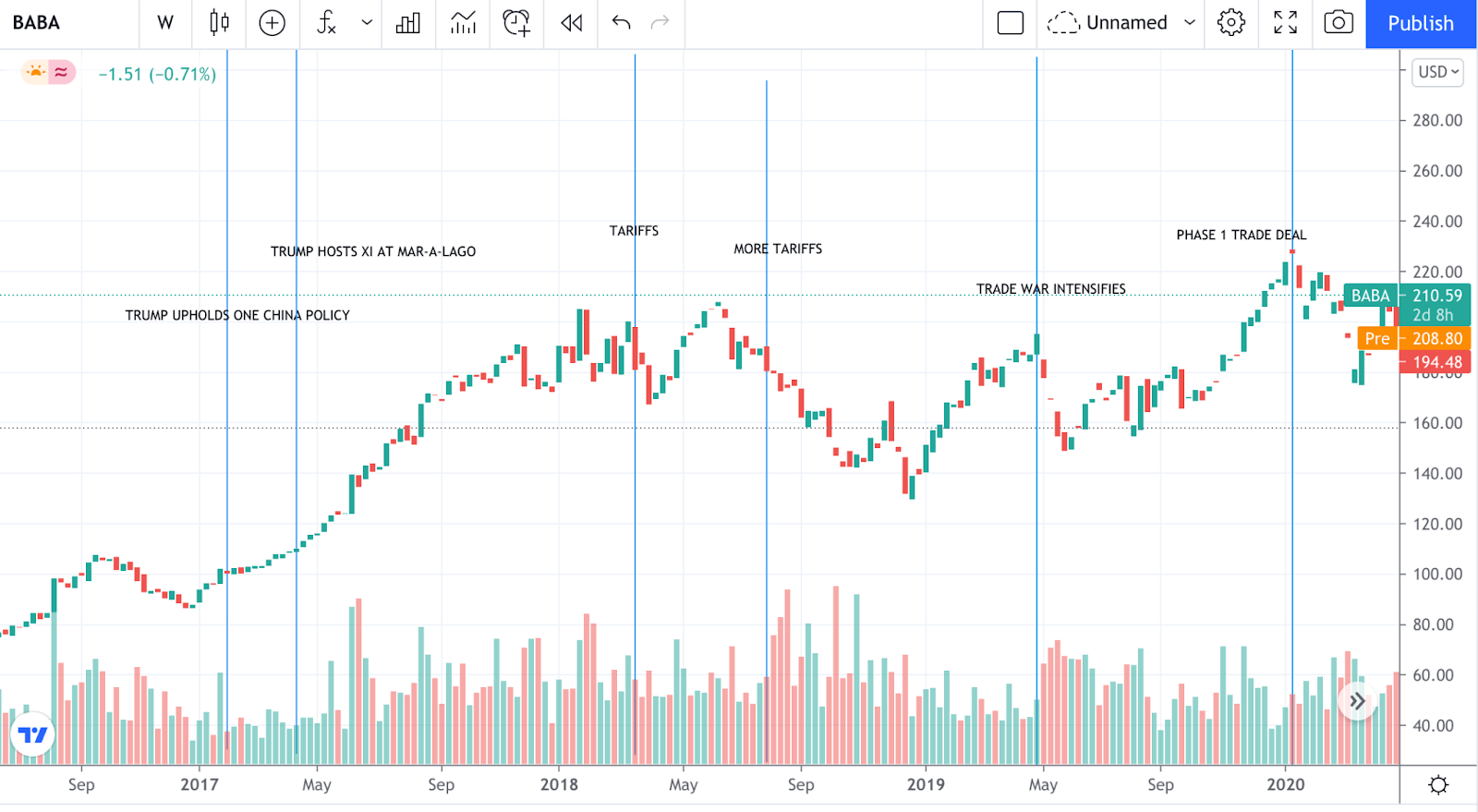Click the Unnamed layout cloud save button
Image resolution: width=1478 pixels, height=812 pixels.
1108,23
